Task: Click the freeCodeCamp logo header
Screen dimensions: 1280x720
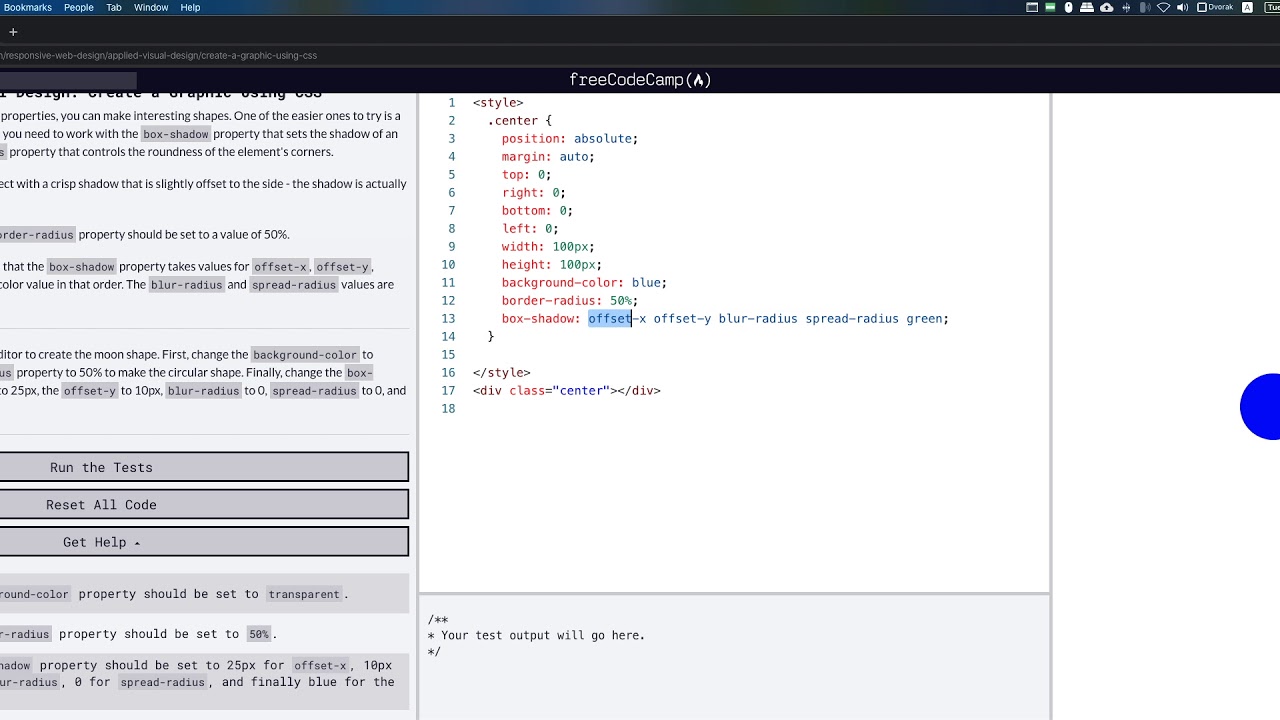Action: [640, 80]
